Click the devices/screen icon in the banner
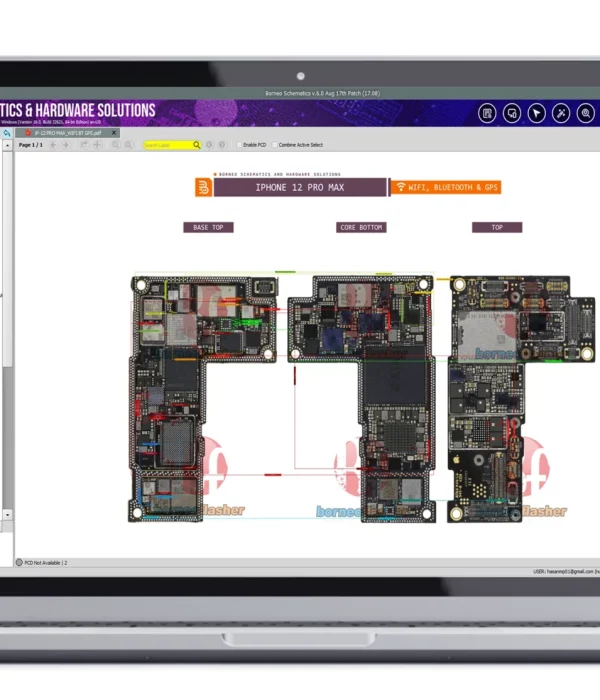 tap(512, 113)
